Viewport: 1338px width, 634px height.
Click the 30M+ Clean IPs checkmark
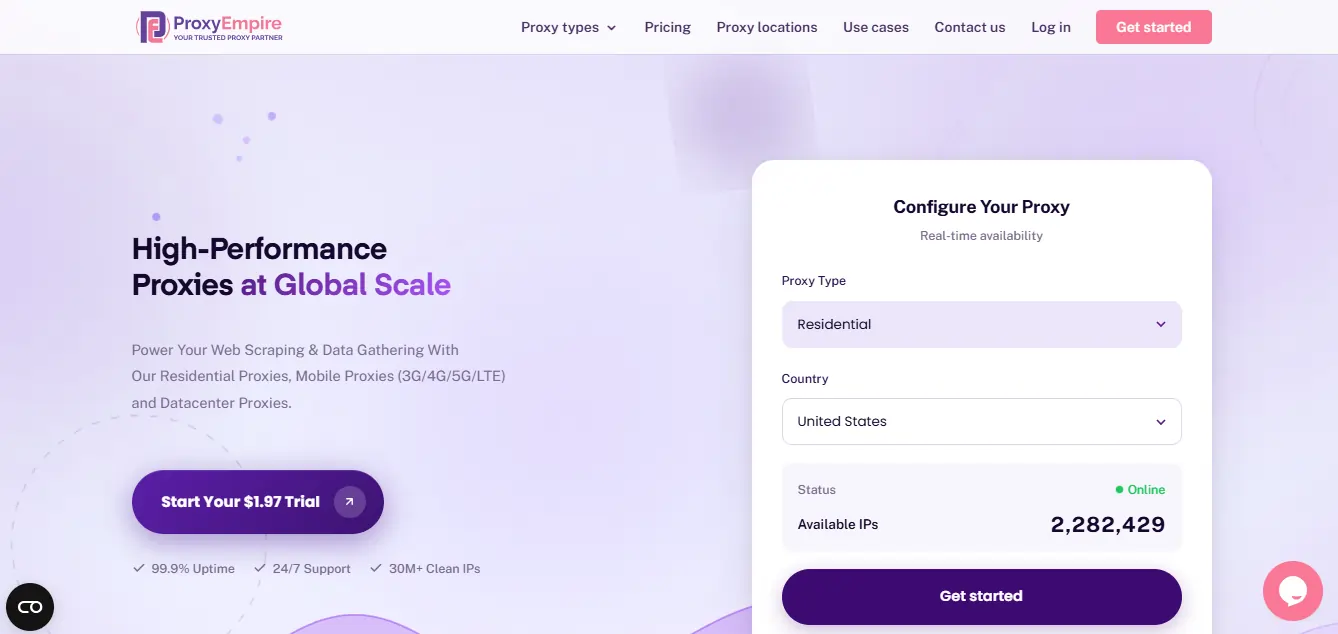tap(376, 568)
